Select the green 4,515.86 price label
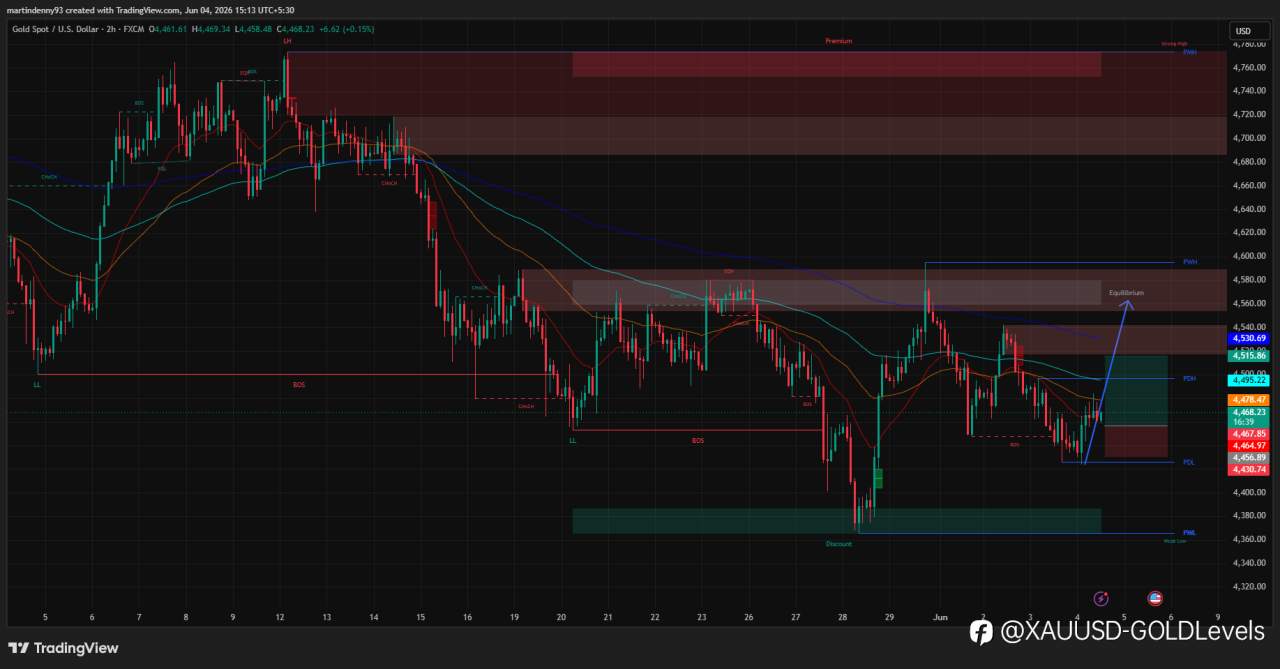 point(1251,355)
